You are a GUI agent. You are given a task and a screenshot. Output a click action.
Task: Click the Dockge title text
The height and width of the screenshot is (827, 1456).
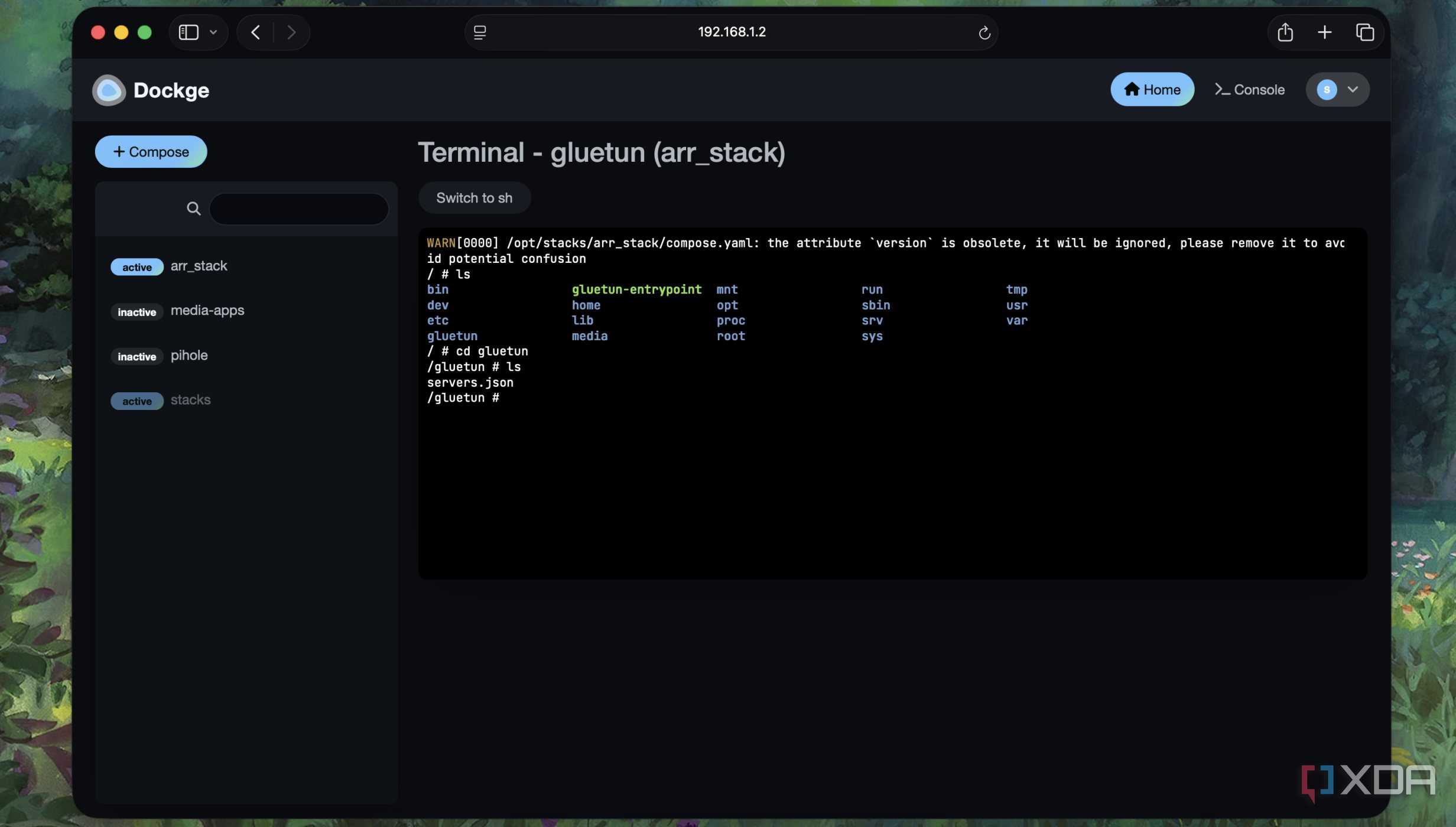[x=171, y=90]
